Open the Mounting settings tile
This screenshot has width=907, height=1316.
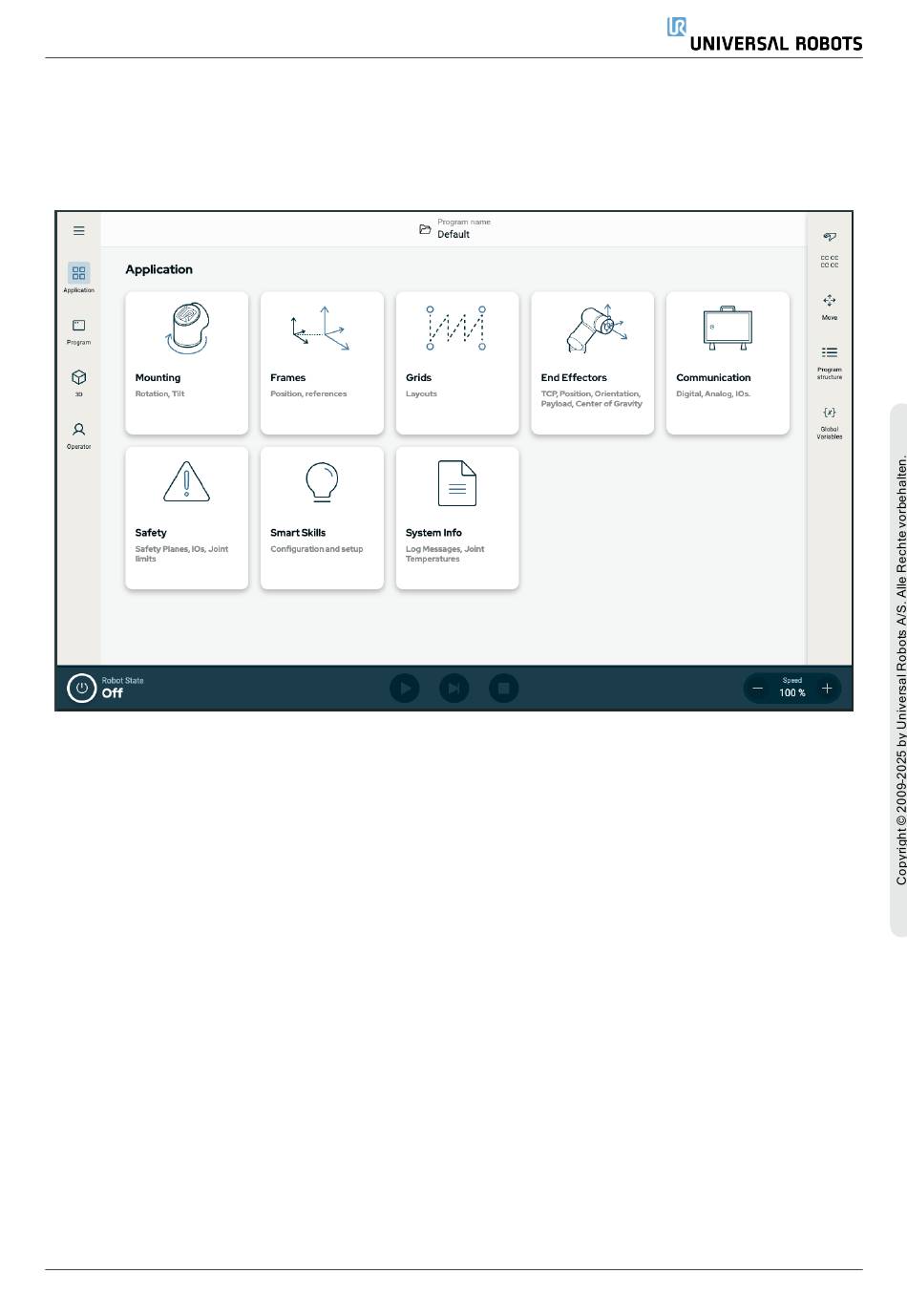[187, 363]
